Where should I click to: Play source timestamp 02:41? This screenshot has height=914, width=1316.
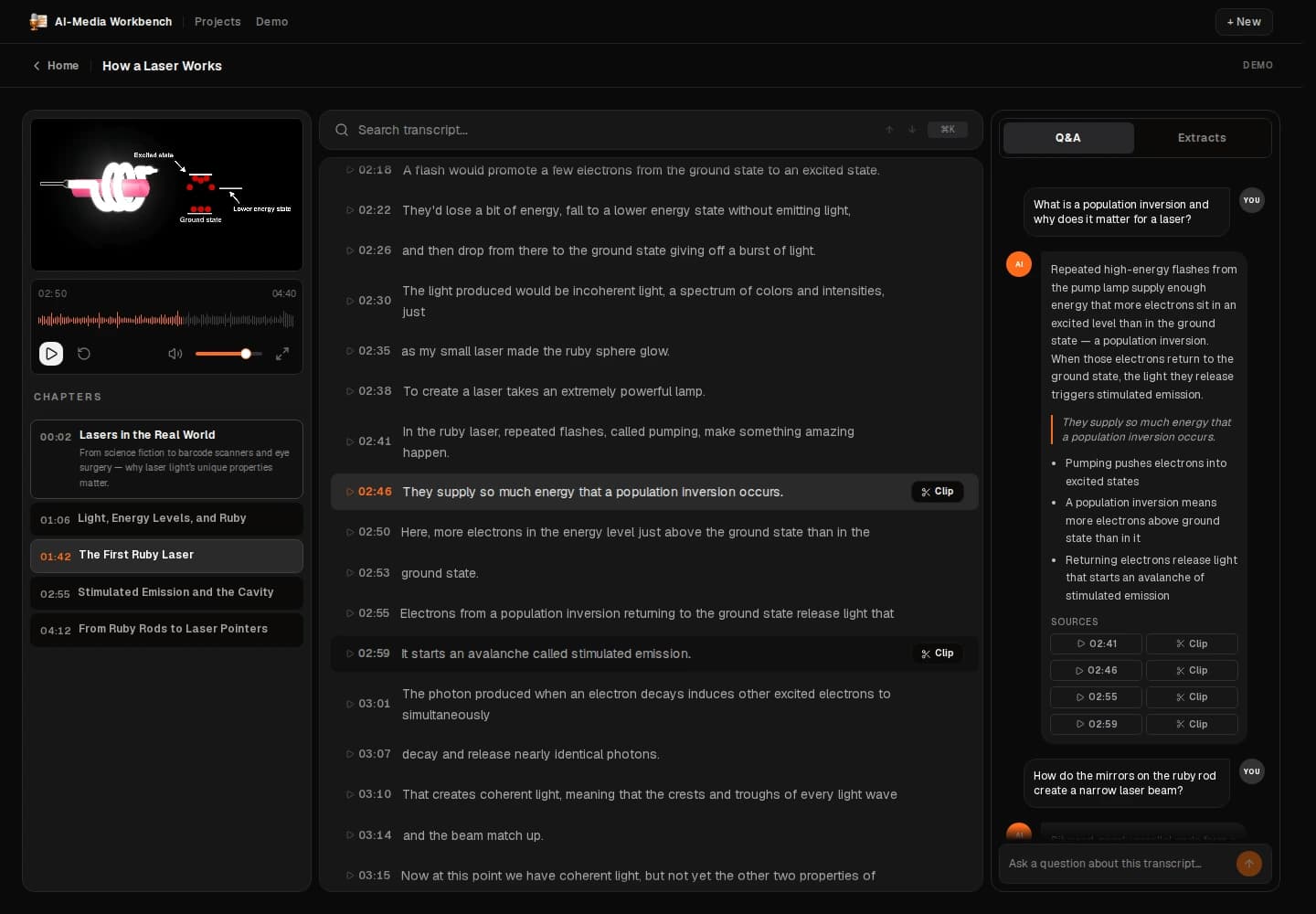coord(1097,643)
